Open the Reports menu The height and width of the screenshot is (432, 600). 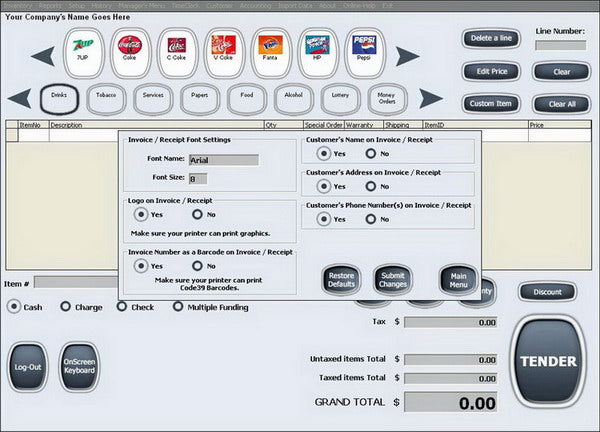click(x=50, y=5)
